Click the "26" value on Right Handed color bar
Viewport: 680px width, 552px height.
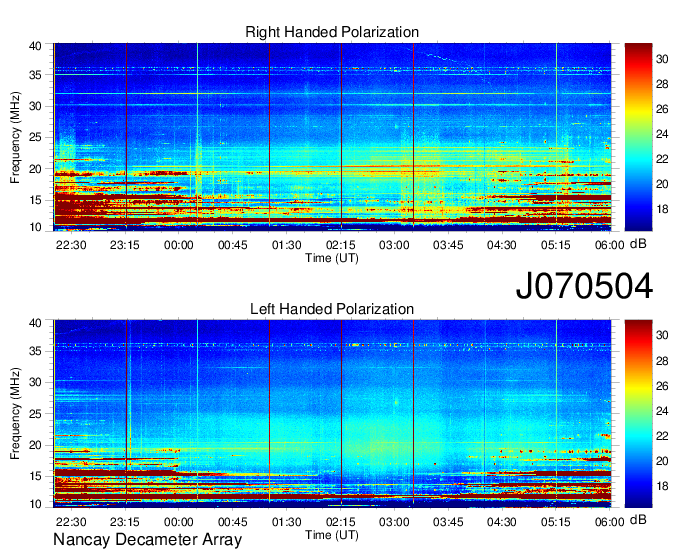(662, 109)
